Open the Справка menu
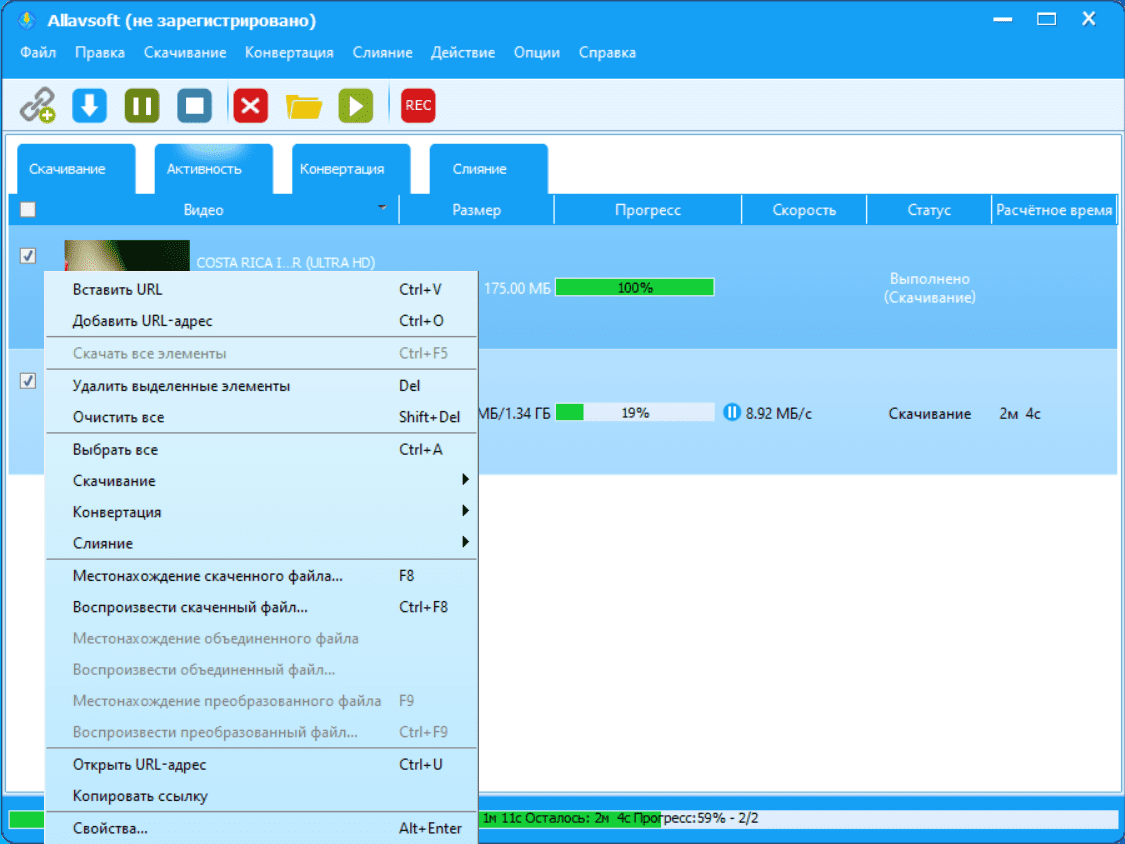The image size is (1125, 844). click(x=607, y=52)
